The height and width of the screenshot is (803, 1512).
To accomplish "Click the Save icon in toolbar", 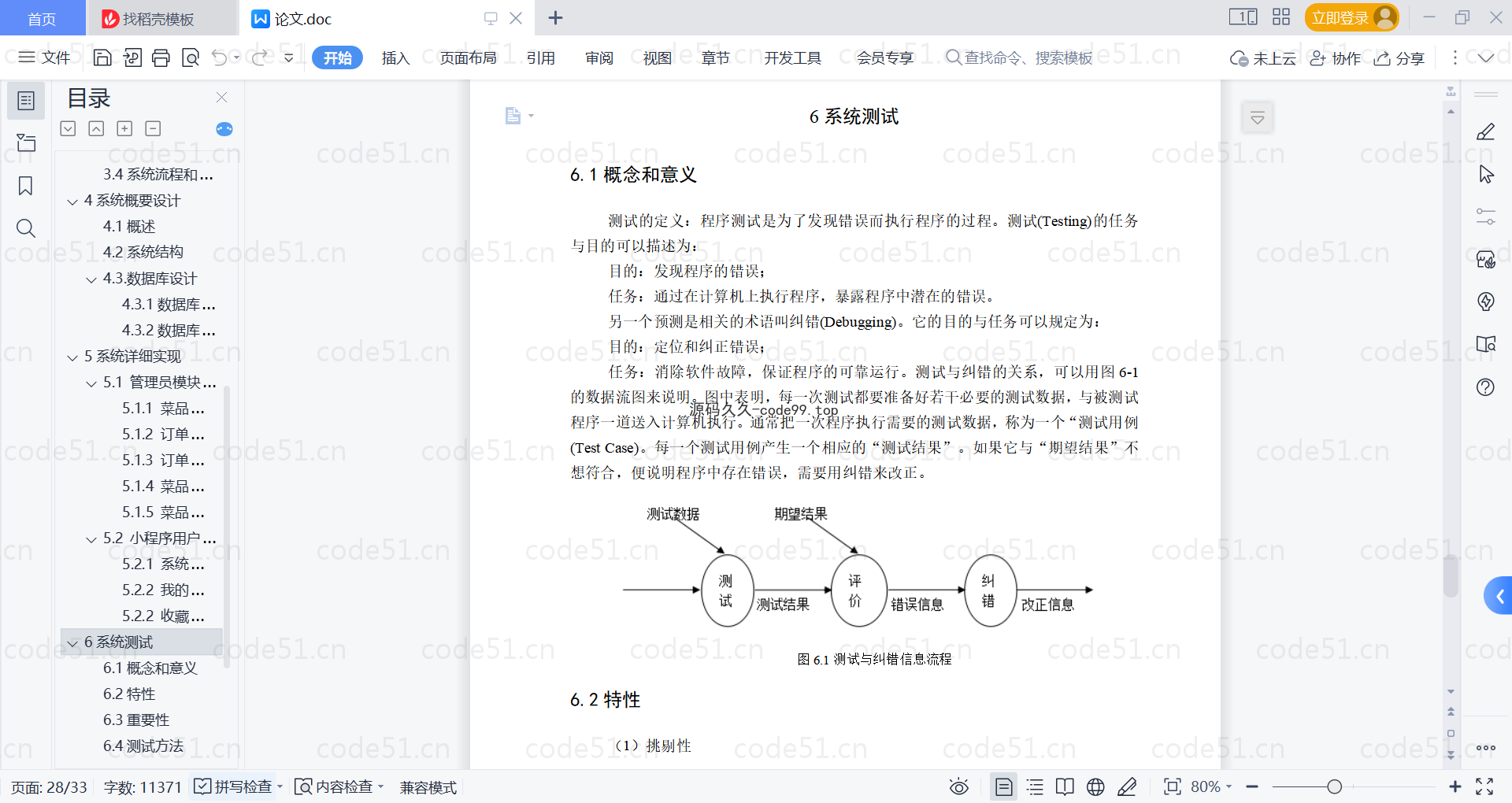I will (102, 57).
